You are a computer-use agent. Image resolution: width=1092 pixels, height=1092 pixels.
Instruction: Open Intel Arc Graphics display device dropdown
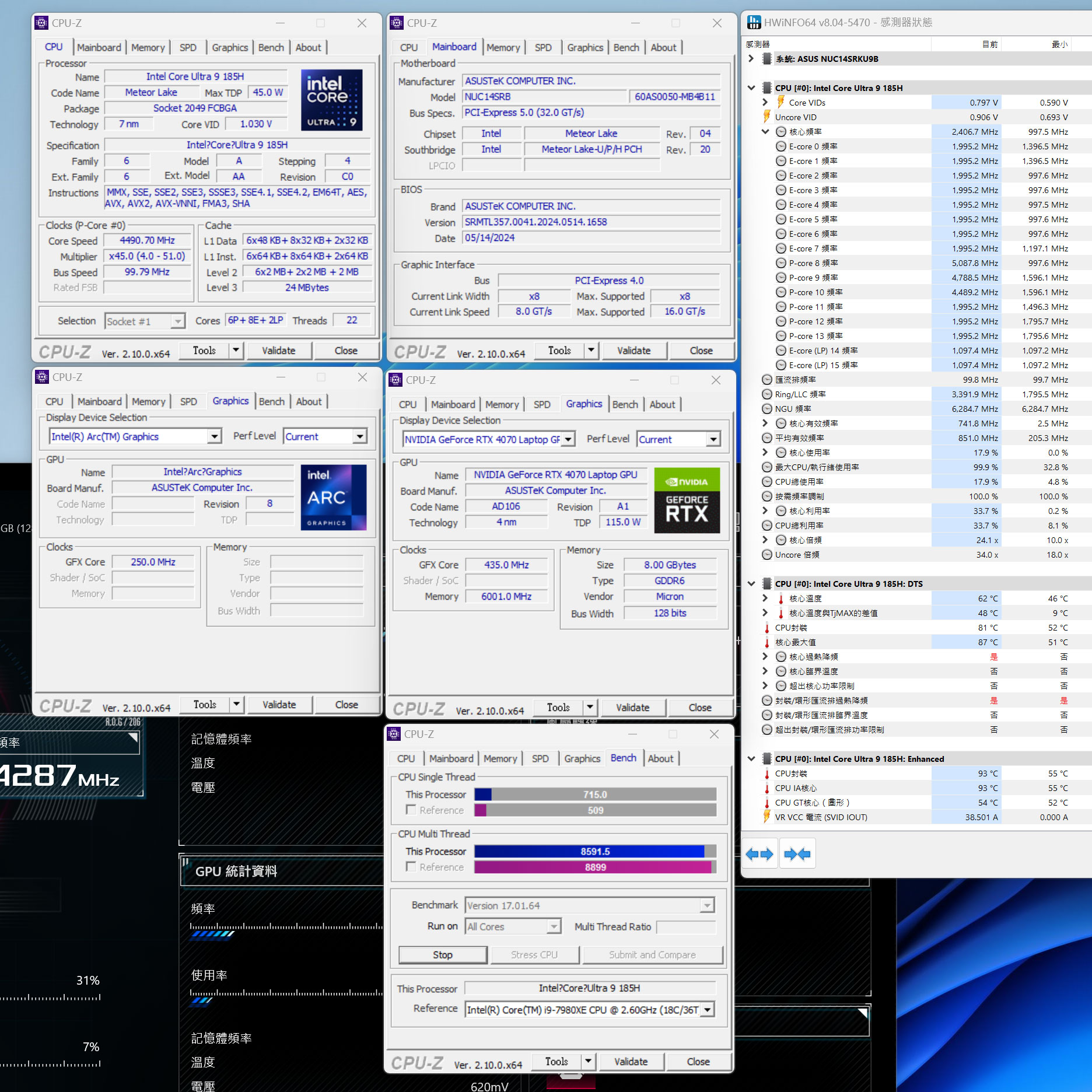click(x=215, y=436)
